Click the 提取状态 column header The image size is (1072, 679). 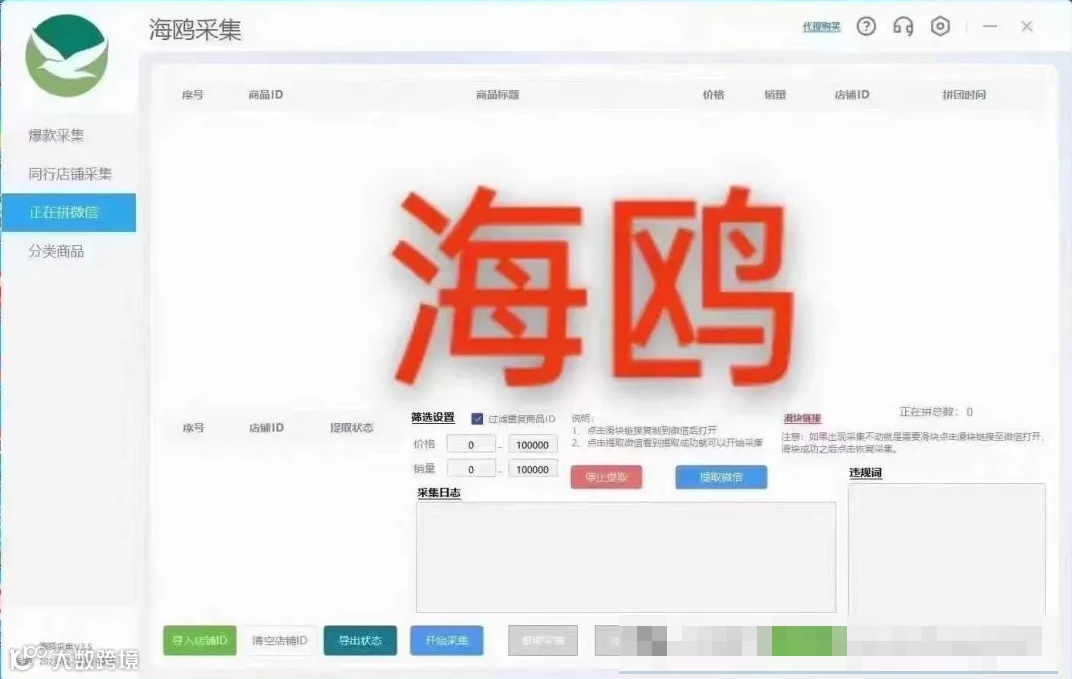351,427
